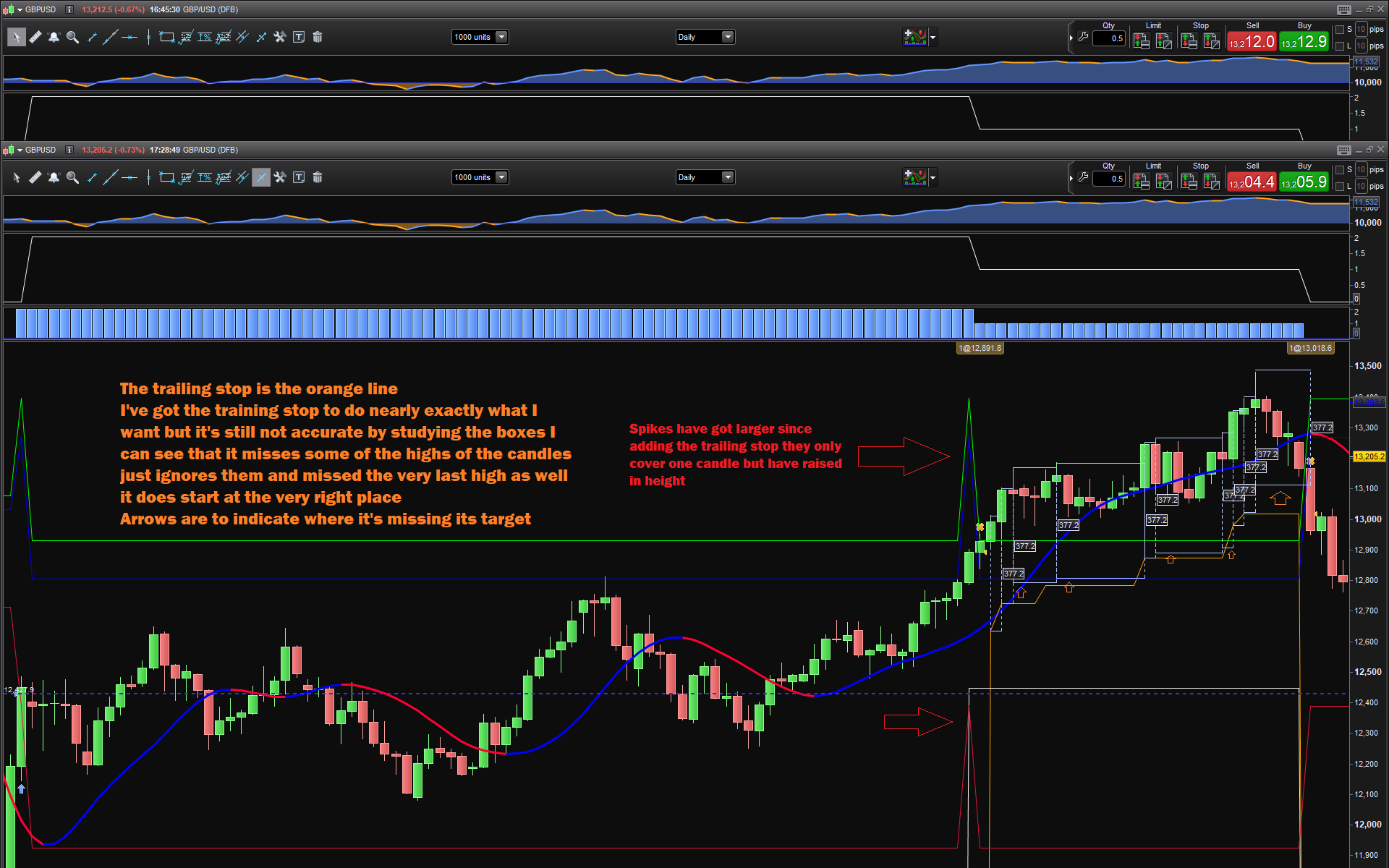Screen dimensions: 1389x868
Task: Open the Daily timeframe dropdown in lower chart
Action: click(728, 177)
